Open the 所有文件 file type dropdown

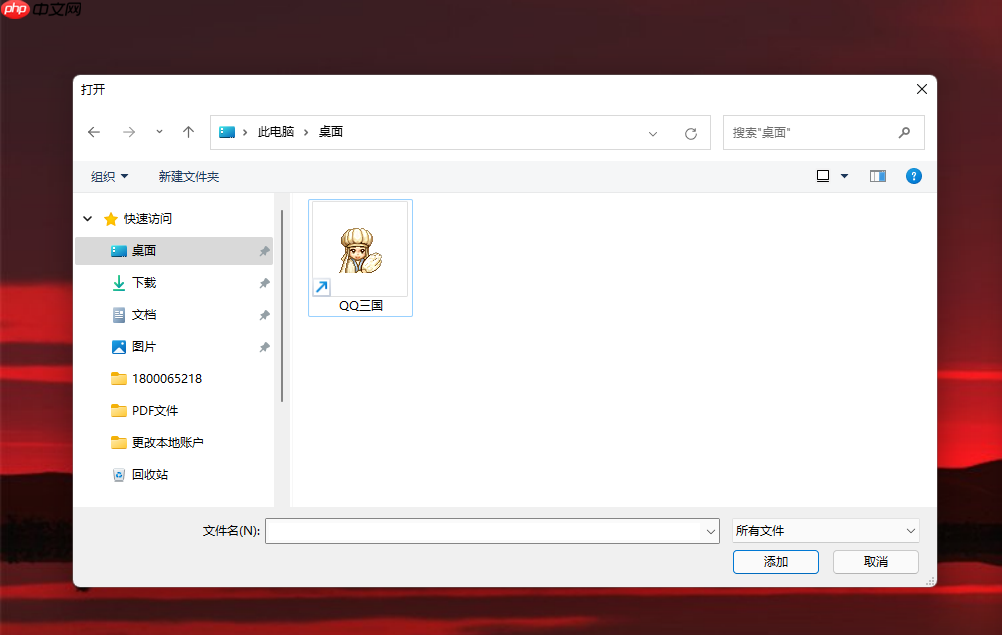[x=825, y=530]
